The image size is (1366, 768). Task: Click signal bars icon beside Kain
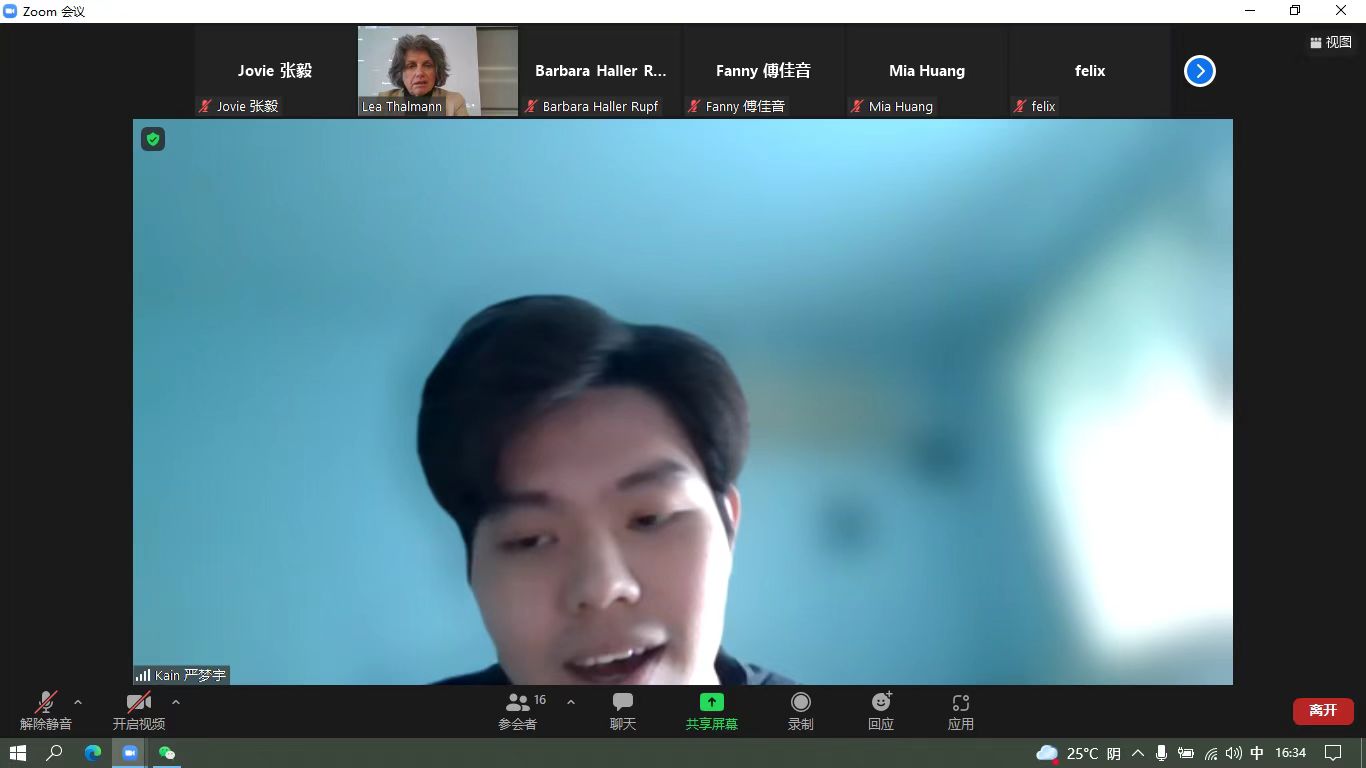coord(143,676)
